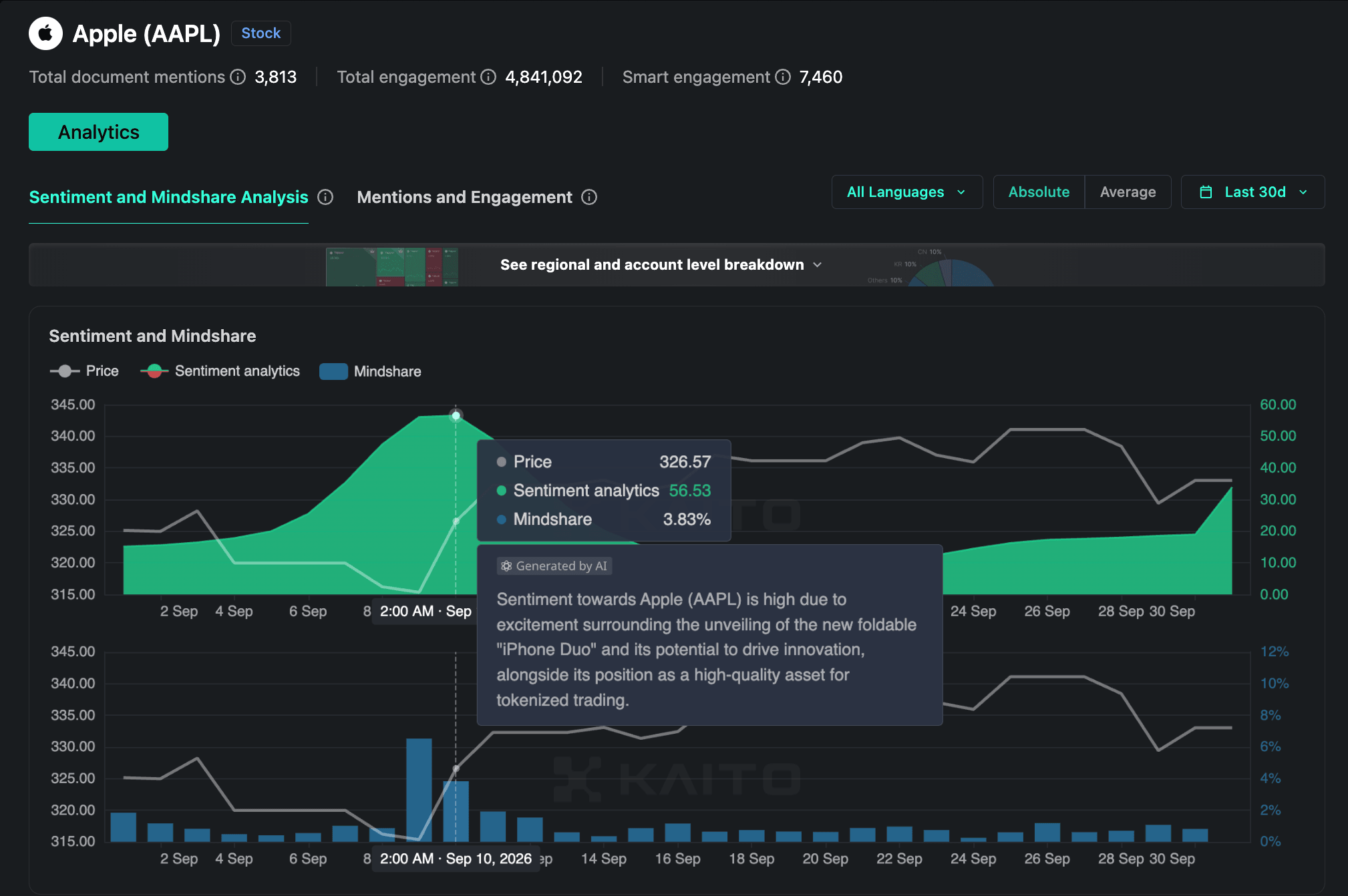The width and height of the screenshot is (1348, 896).
Task: Click 26 Sep label on upper chart axis
Action: [x=1047, y=612]
